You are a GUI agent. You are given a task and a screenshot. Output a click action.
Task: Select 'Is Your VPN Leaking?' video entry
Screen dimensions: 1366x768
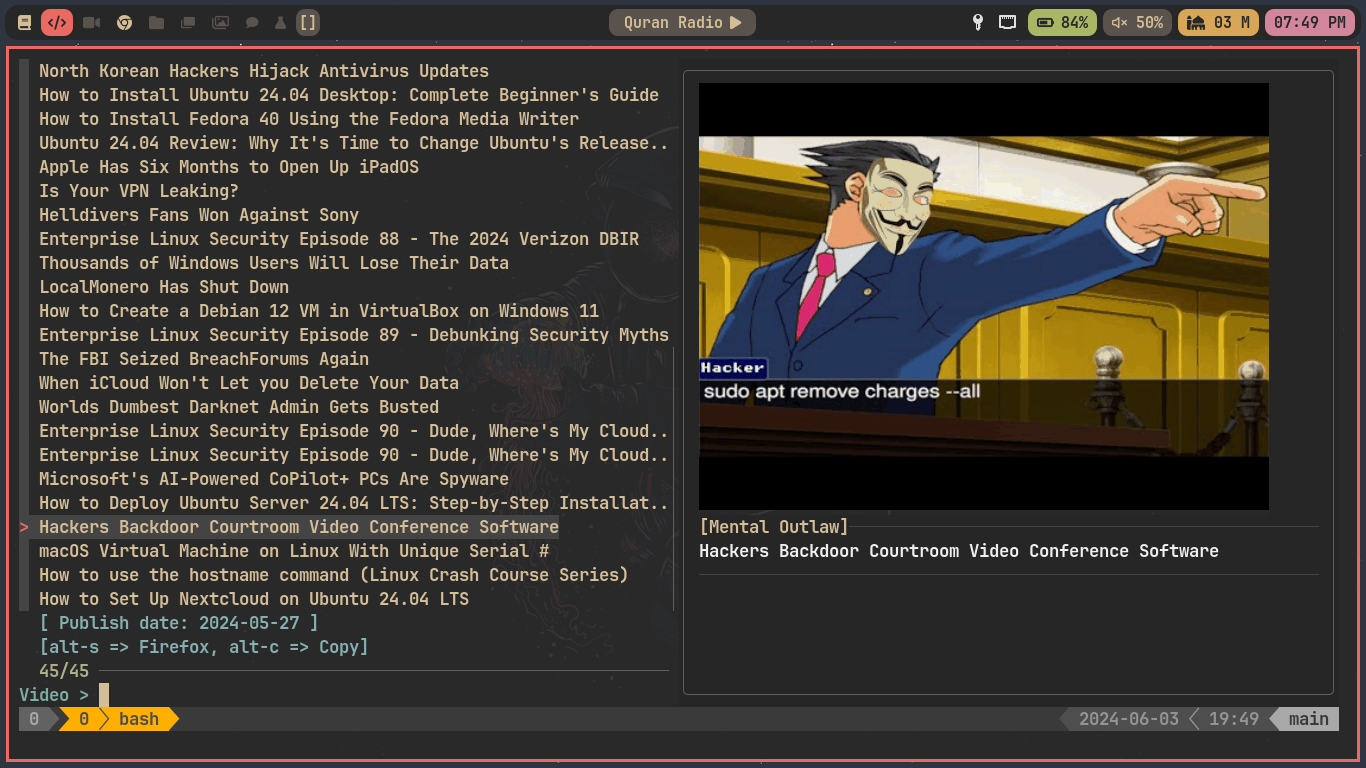[x=139, y=191]
